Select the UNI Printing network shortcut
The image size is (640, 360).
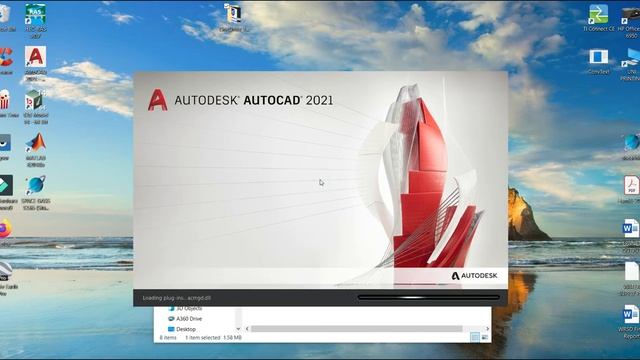pos(630,64)
